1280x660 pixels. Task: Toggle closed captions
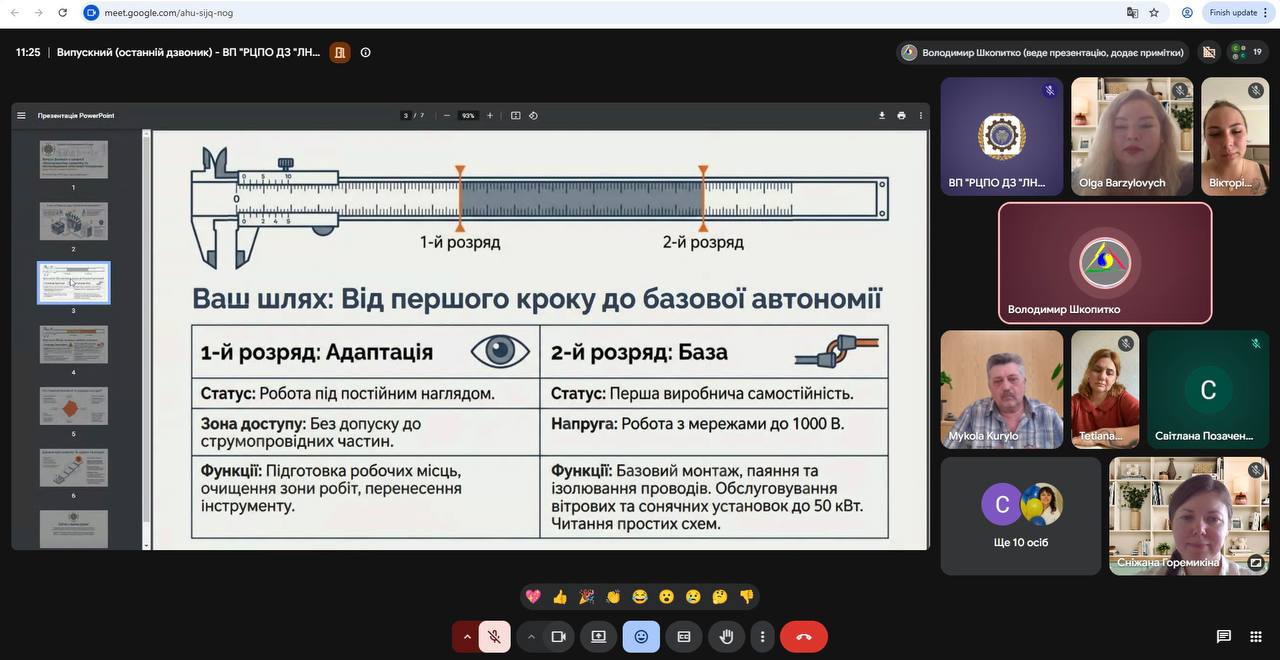684,636
